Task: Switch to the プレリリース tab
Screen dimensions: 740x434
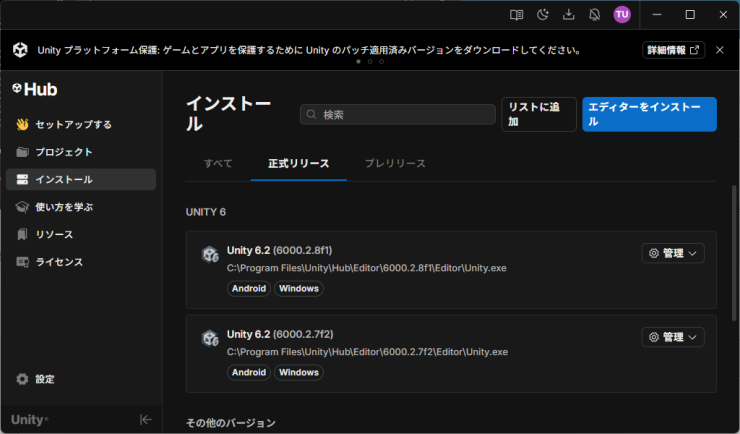Action: pyautogui.click(x=395, y=163)
